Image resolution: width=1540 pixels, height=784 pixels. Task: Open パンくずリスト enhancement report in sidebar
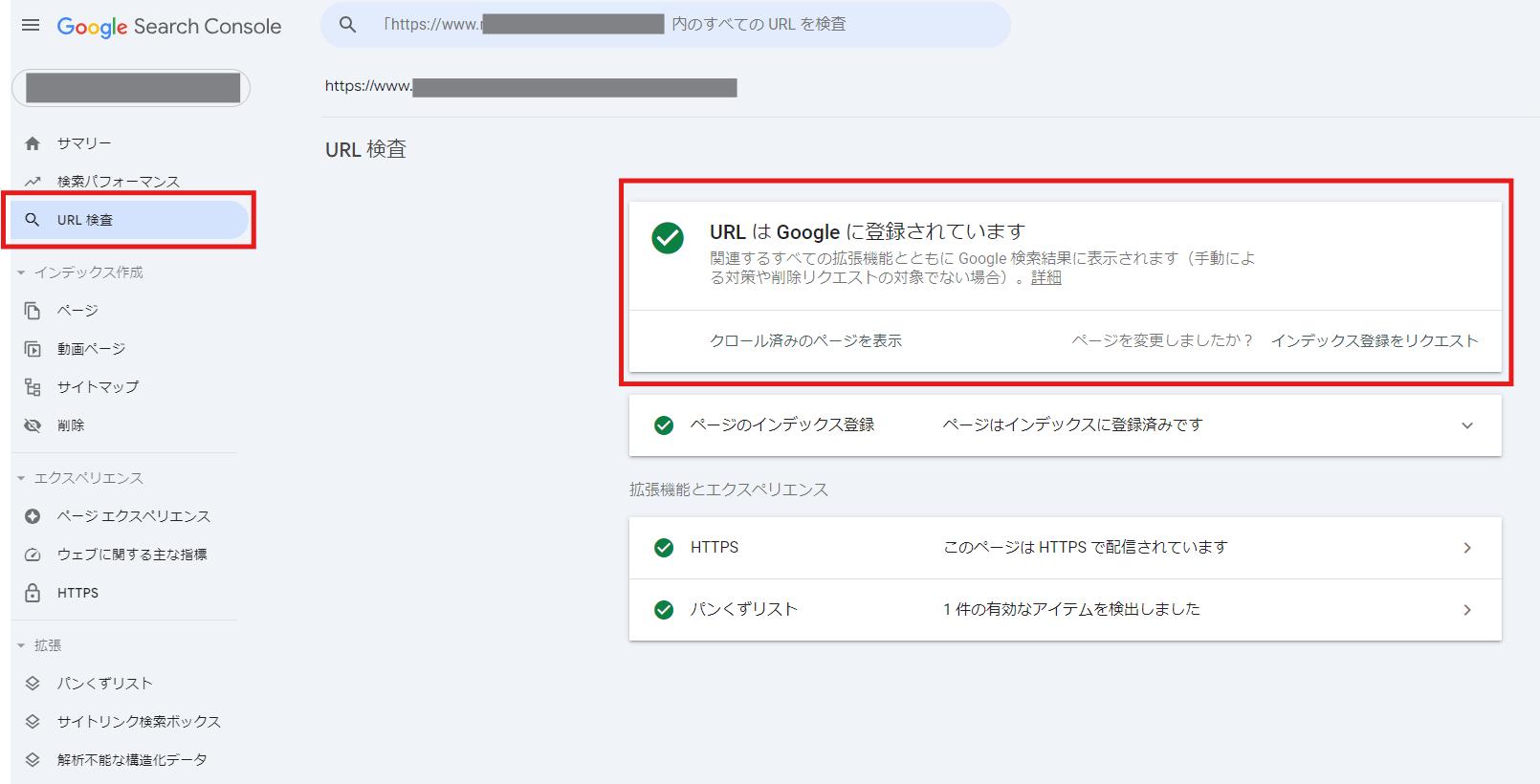tap(129, 684)
